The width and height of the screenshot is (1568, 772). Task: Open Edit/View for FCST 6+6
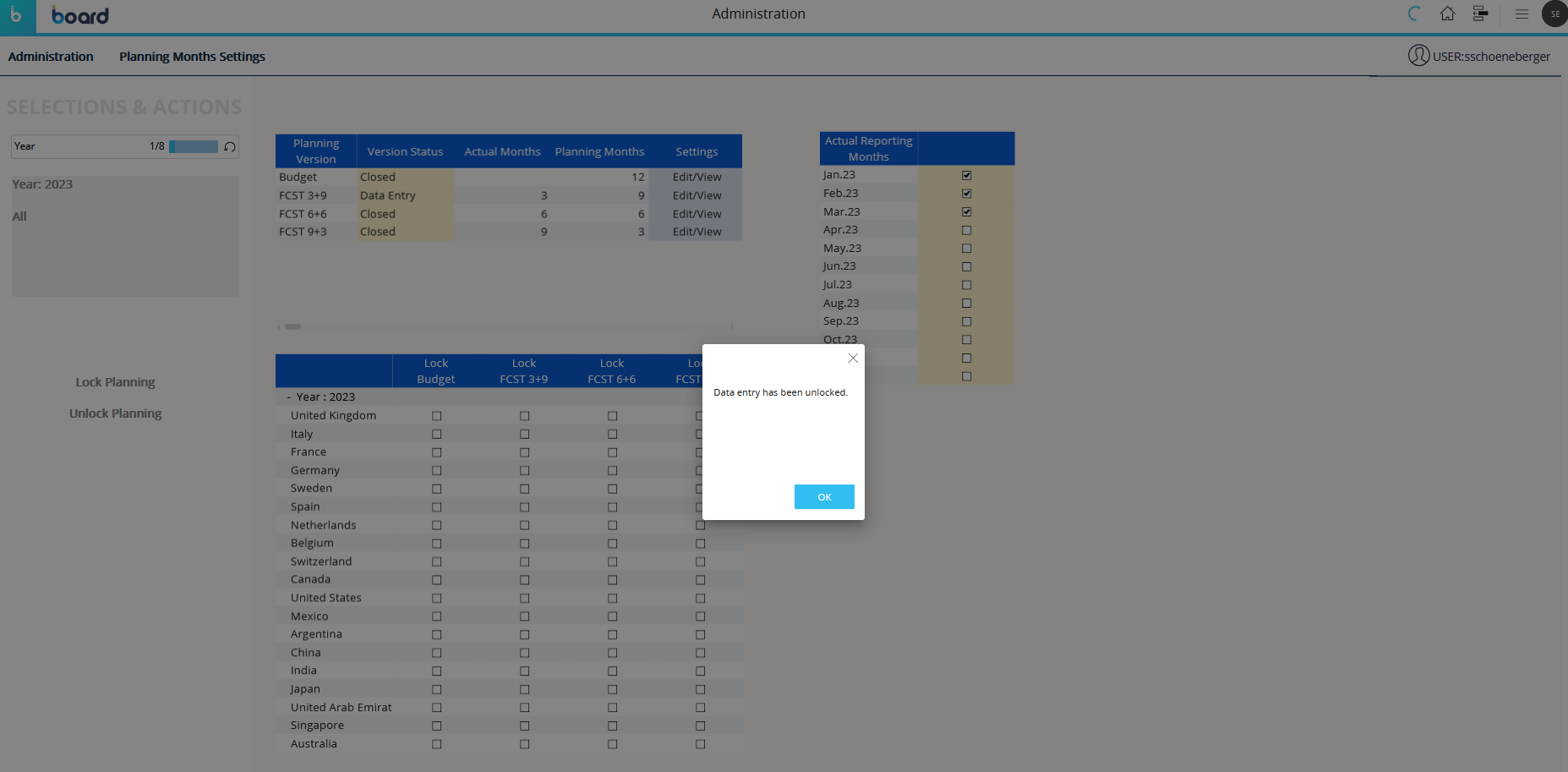[697, 214]
